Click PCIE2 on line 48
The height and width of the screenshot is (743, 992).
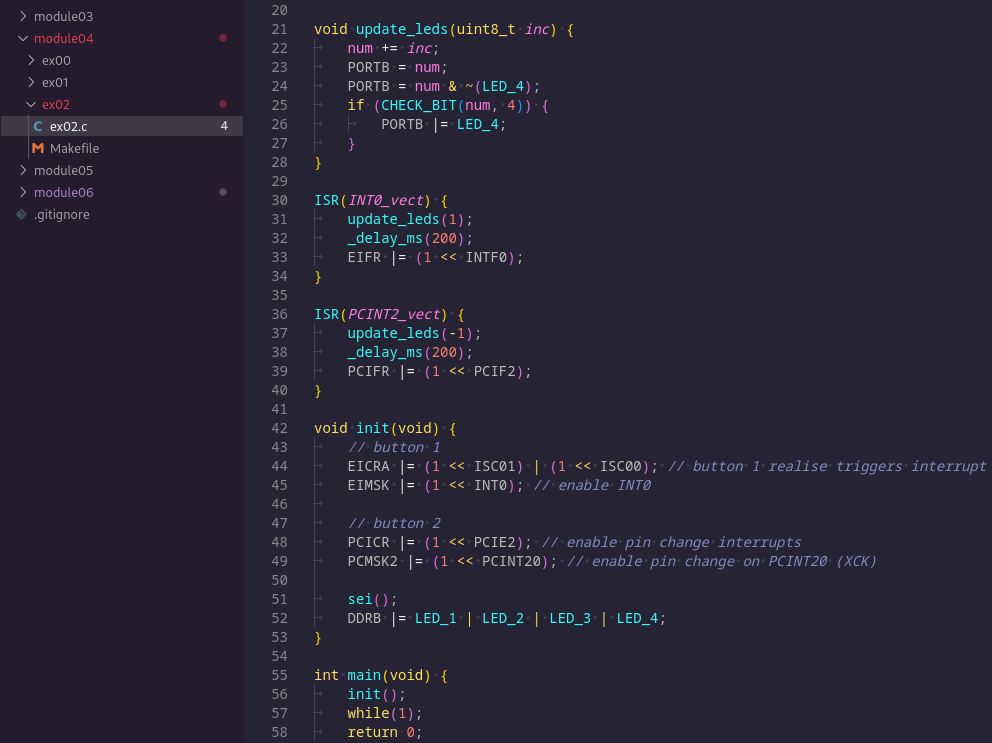(495, 542)
